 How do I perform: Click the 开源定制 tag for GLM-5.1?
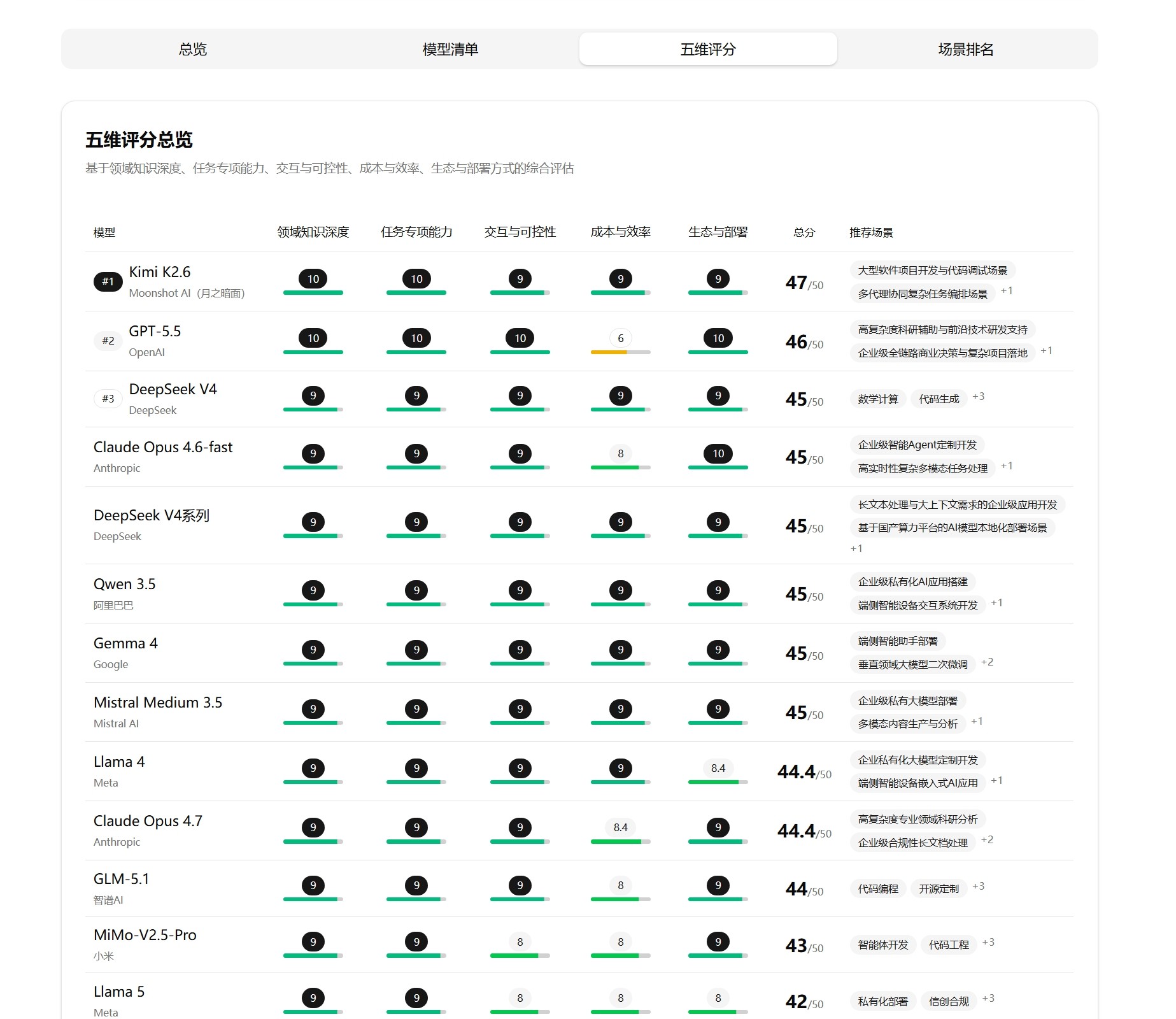(939, 888)
